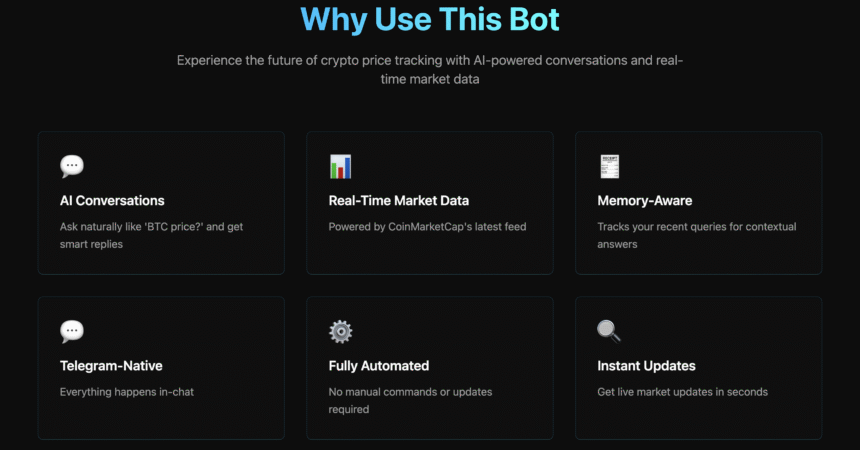Screen dimensions: 860x450
Task: Select the Real-Time Market Data heading
Action: click(399, 201)
